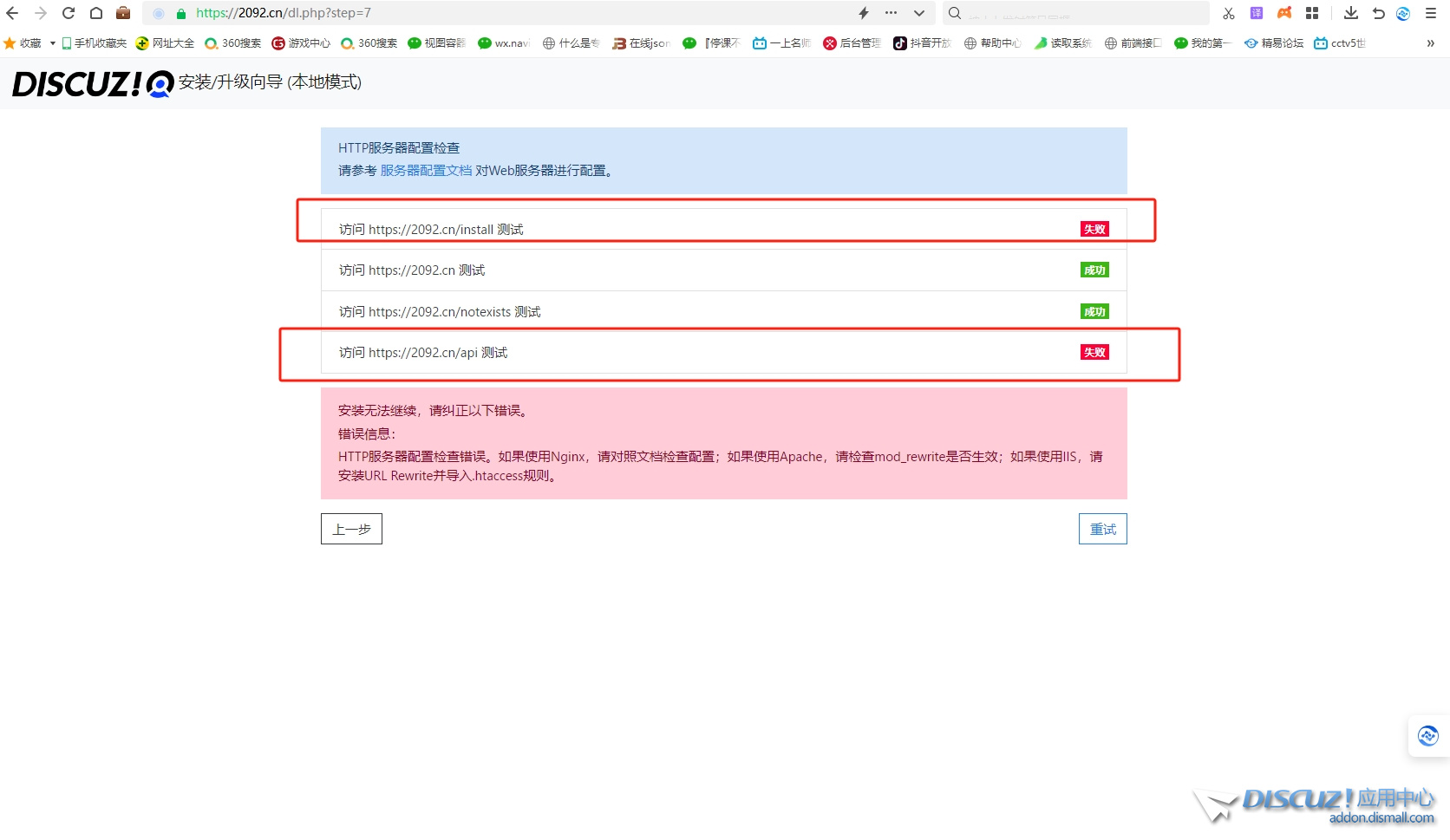This screenshot has width=1450, height=840.
Task: Click the floating assistant icon at right edge
Action: pos(1427,736)
